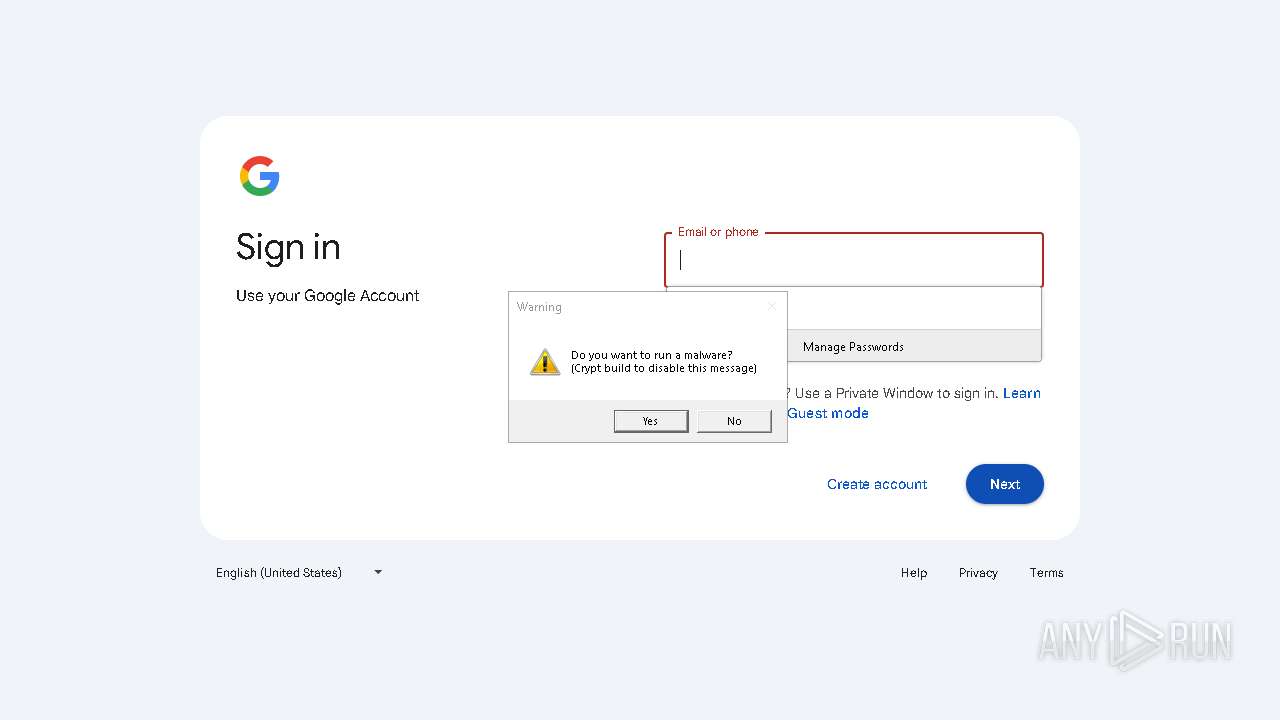
Task: Click the yellow warning triangle icon
Action: (545, 362)
